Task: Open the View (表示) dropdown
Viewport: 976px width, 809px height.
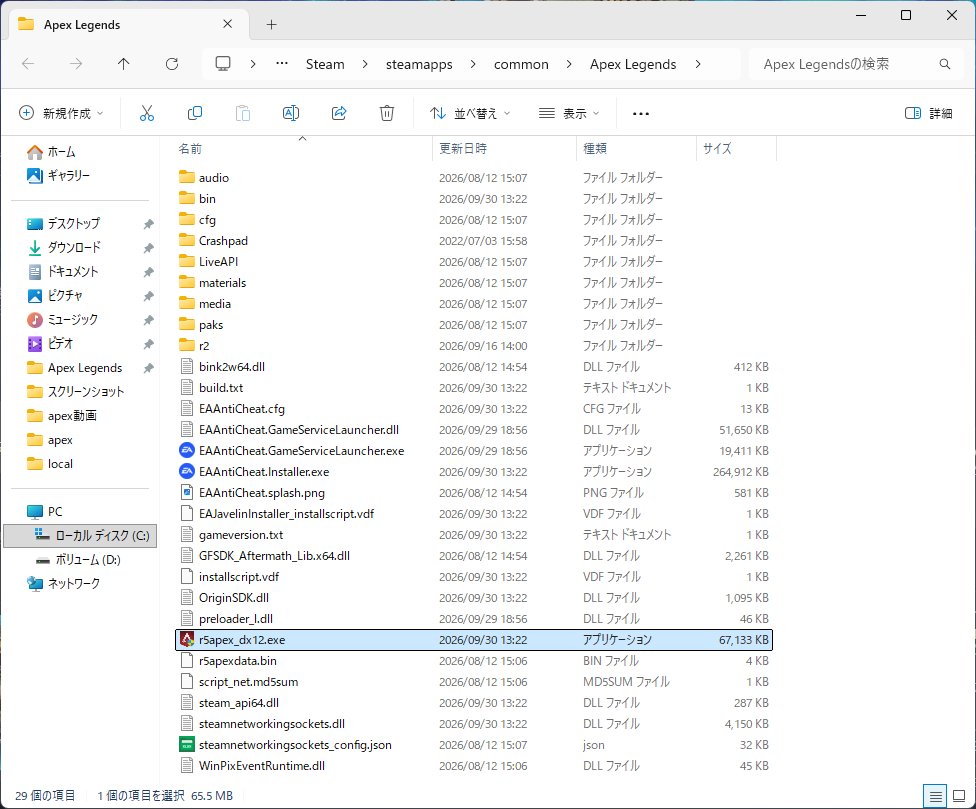Action: point(569,113)
